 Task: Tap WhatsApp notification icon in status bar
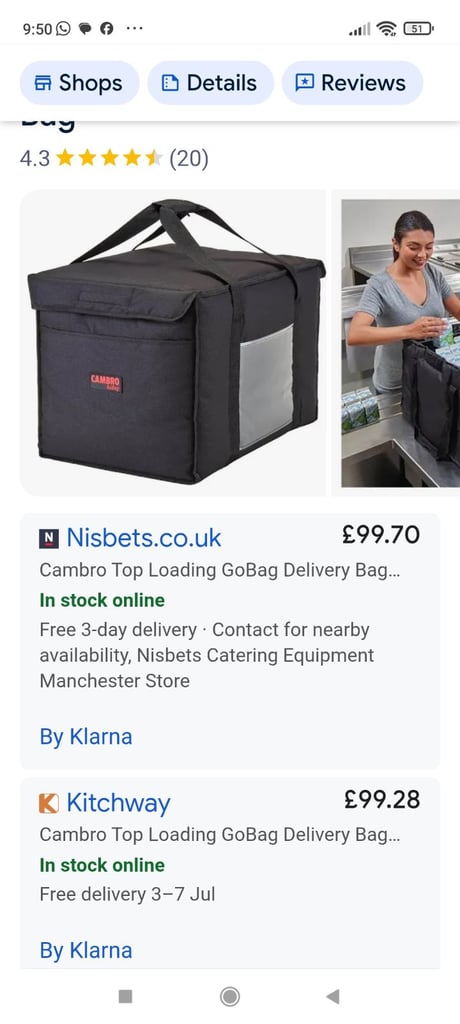pos(63,28)
